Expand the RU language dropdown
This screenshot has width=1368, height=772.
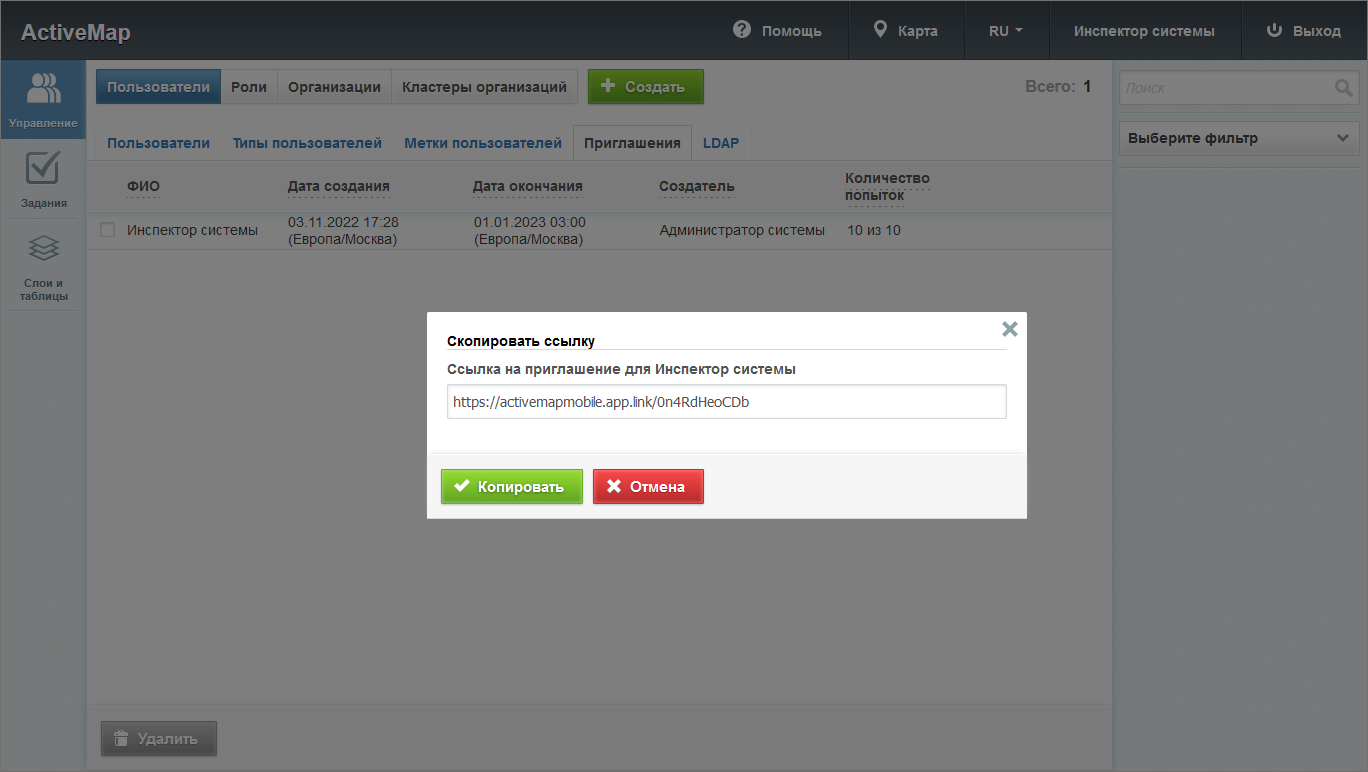pos(1005,30)
